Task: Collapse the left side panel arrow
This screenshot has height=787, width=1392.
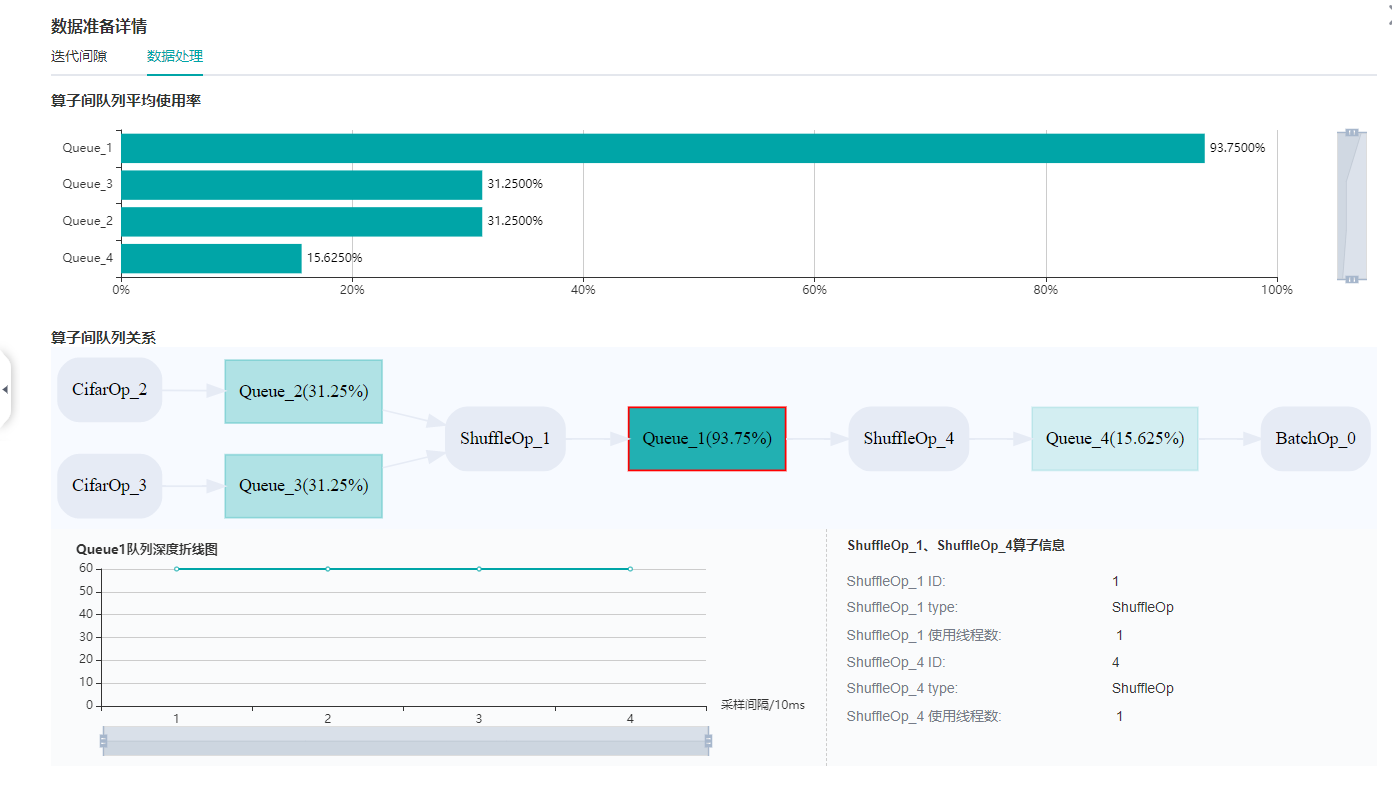Action: point(5,389)
